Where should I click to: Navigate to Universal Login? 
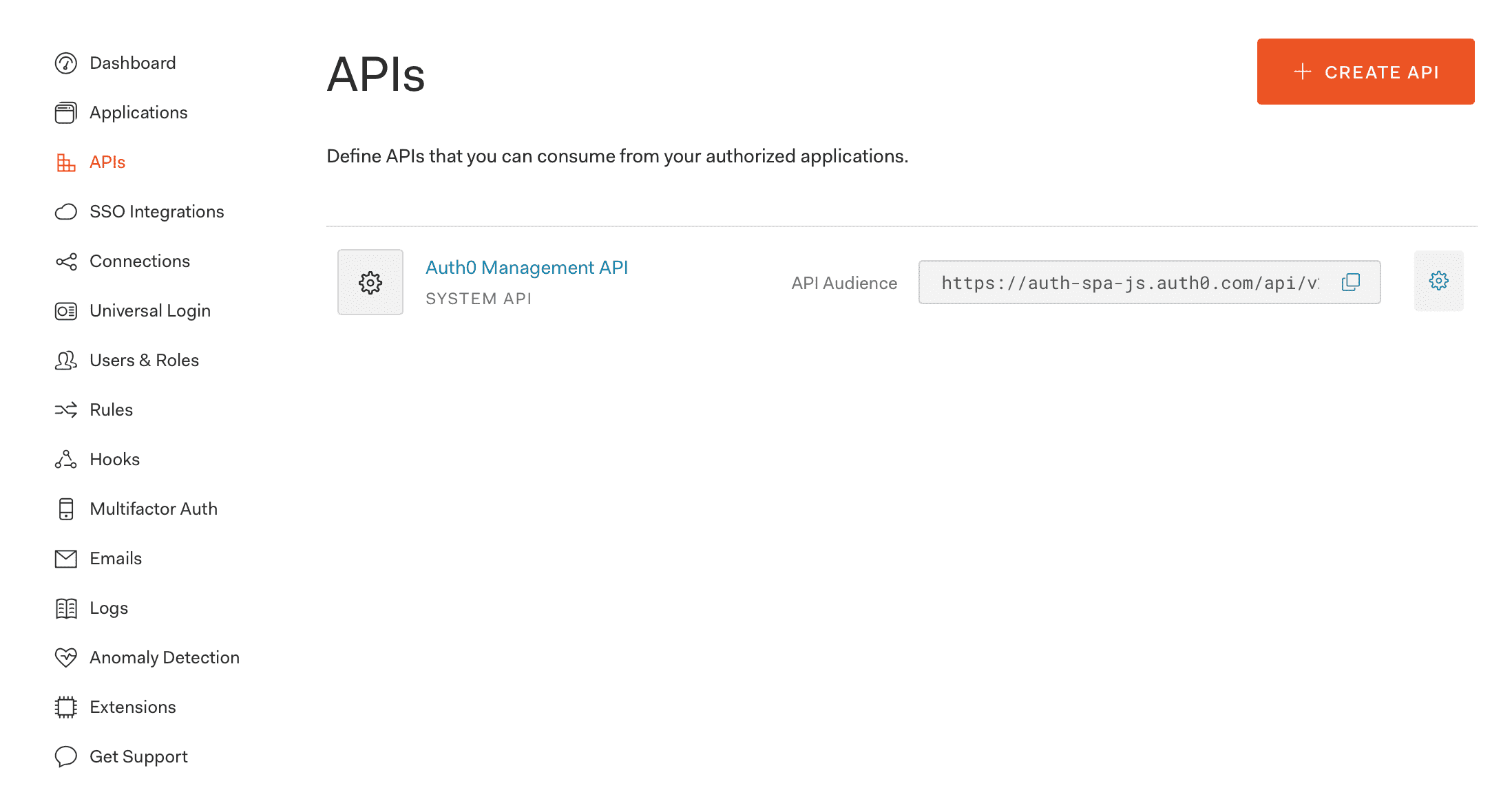(x=151, y=310)
